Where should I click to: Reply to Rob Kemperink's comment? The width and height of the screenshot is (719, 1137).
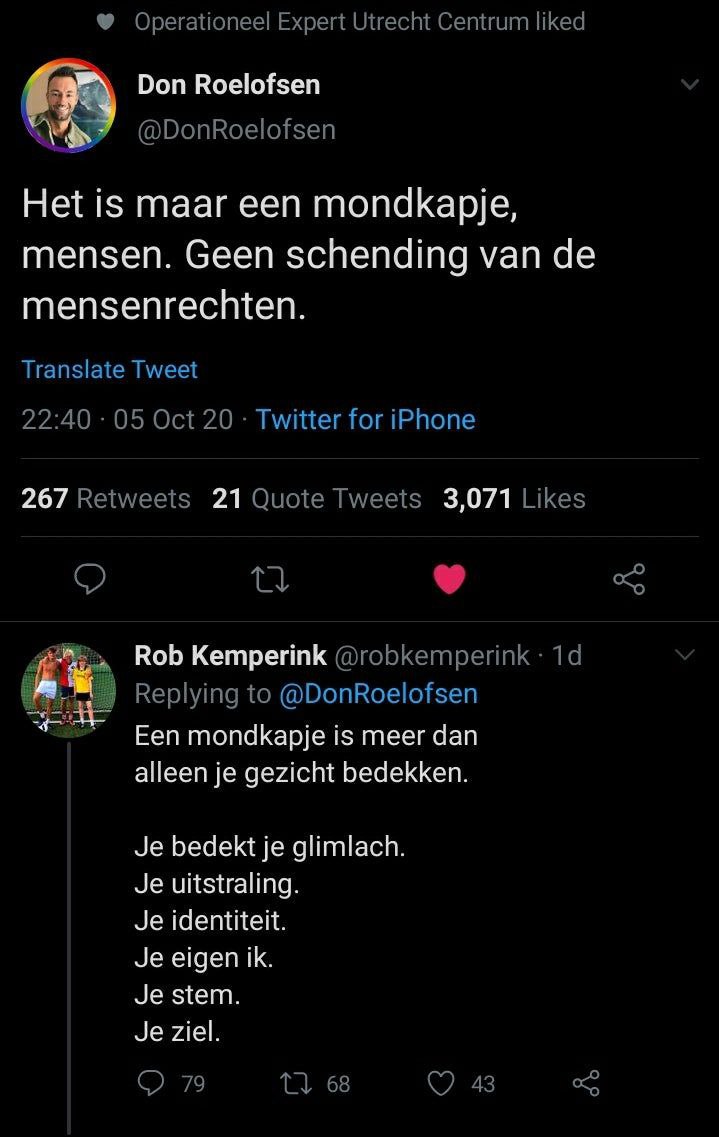click(x=150, y=1083)
